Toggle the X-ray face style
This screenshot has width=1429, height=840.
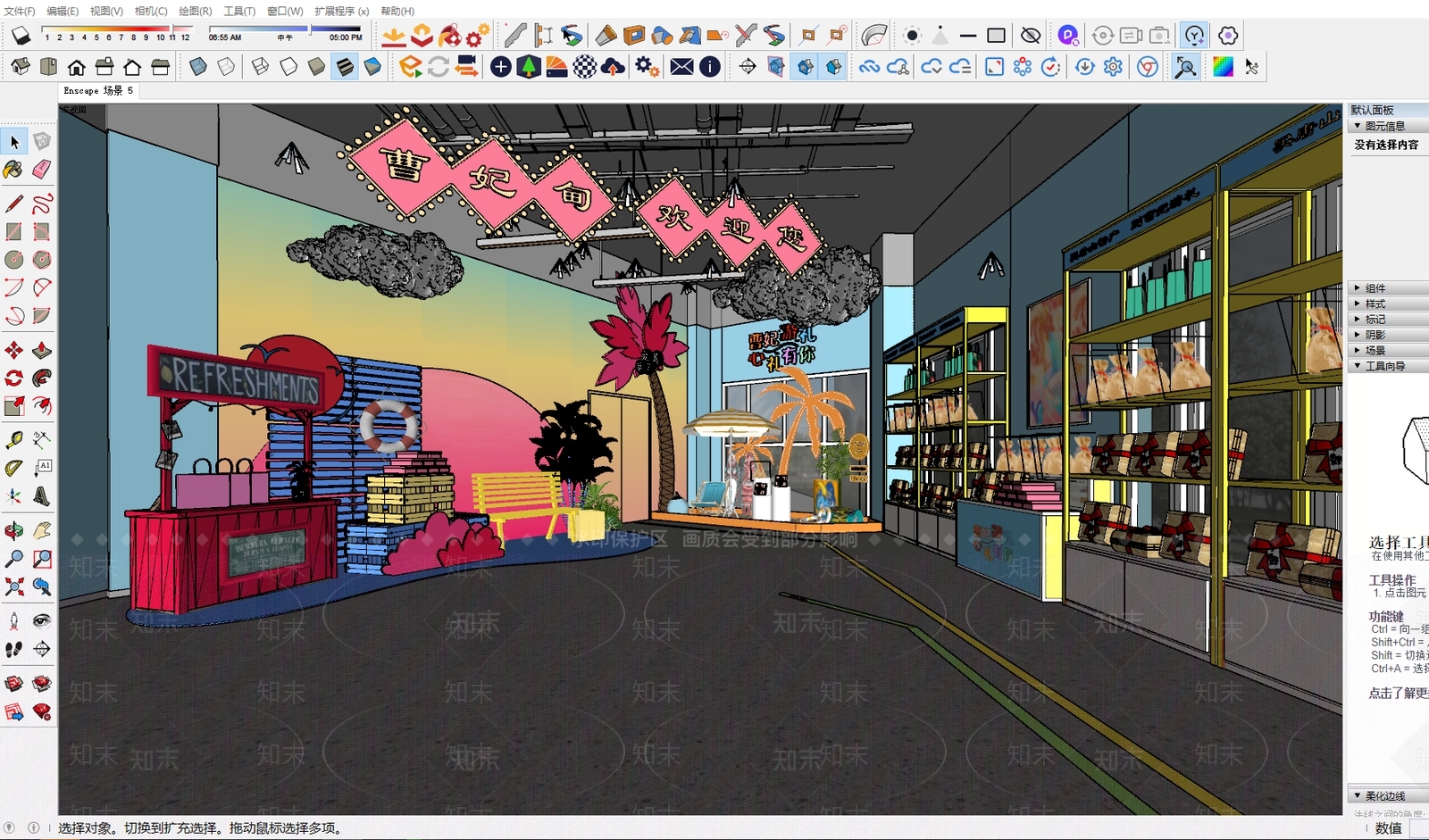point(198,67)
